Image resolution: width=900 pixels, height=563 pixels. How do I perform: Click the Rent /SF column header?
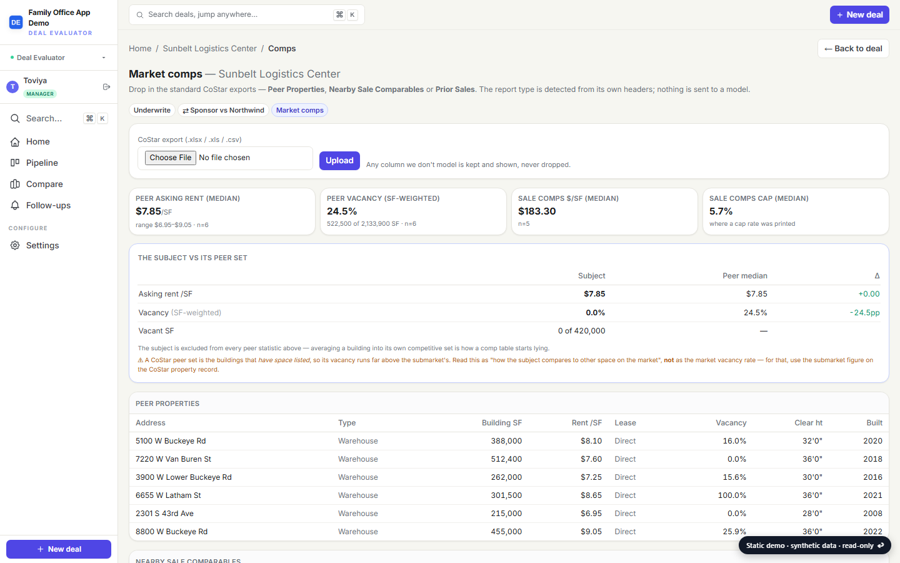coord(586,423)
